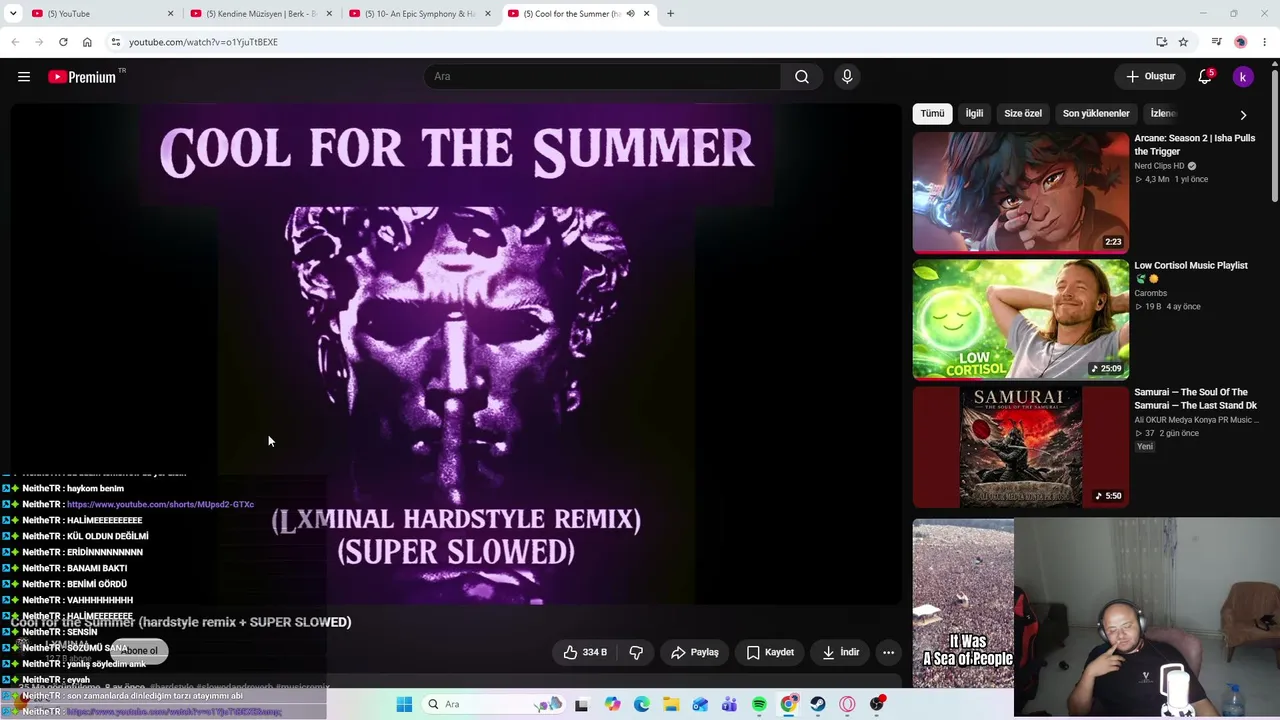The width and height of the screenshot is (1280, 720).
Task: Close the Kendine Müzisyen tab
Action: (x=329, y=14)
